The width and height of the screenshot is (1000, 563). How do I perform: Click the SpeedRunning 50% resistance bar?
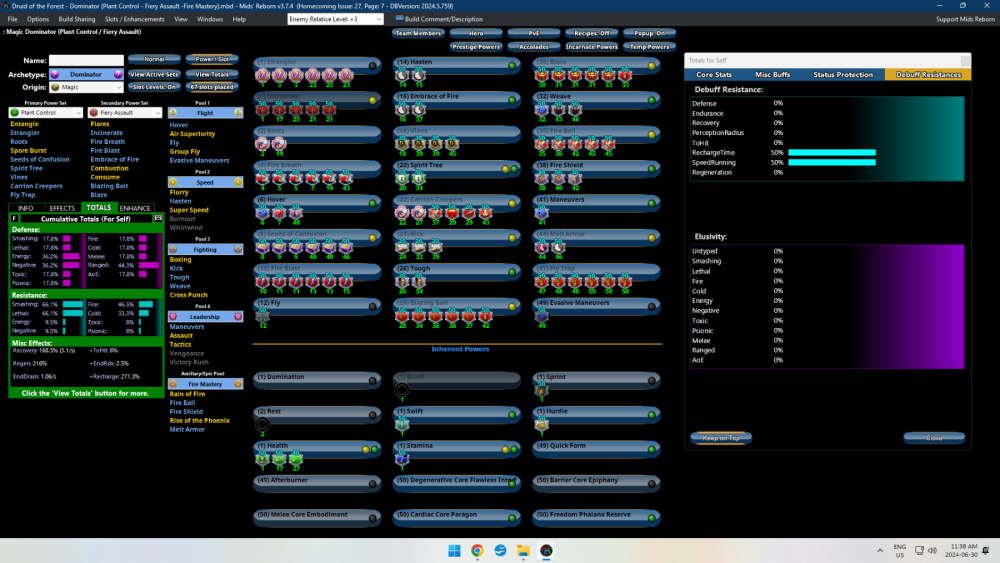(x=832, y=163)
